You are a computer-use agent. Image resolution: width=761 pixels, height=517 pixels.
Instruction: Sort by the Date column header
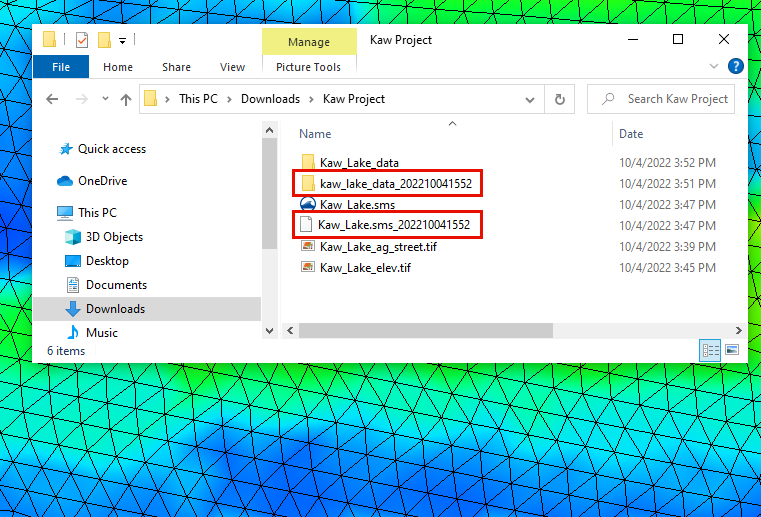[631, 134]
